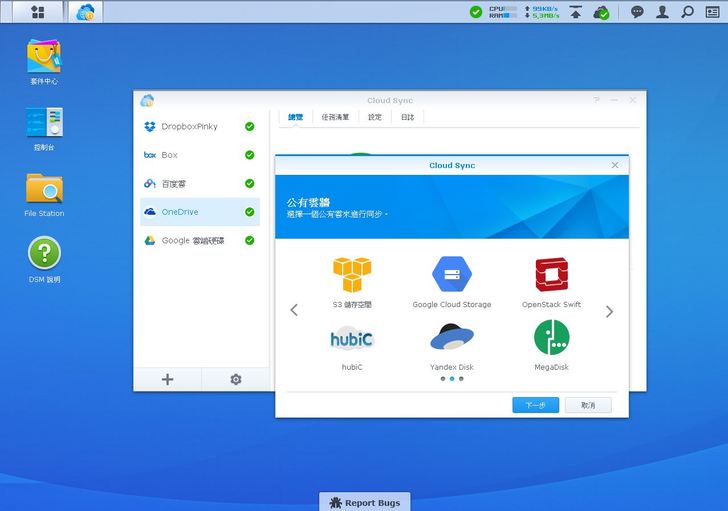This screenshot has width=728, height=511.
Task: Go to the next page of providers
Action: [x=609, y=311]
